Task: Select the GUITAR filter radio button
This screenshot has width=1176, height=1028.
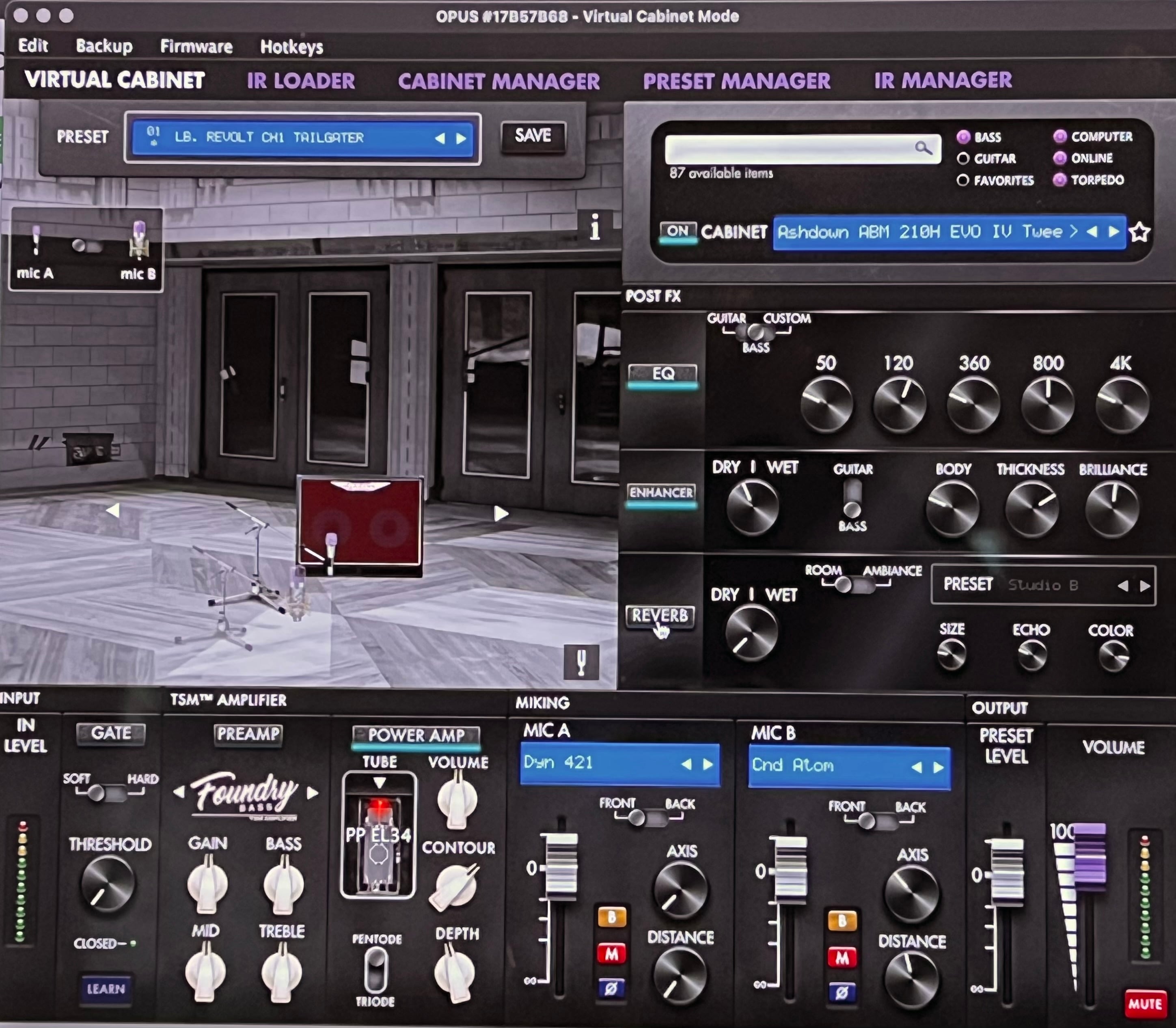Action: point(963,158)
